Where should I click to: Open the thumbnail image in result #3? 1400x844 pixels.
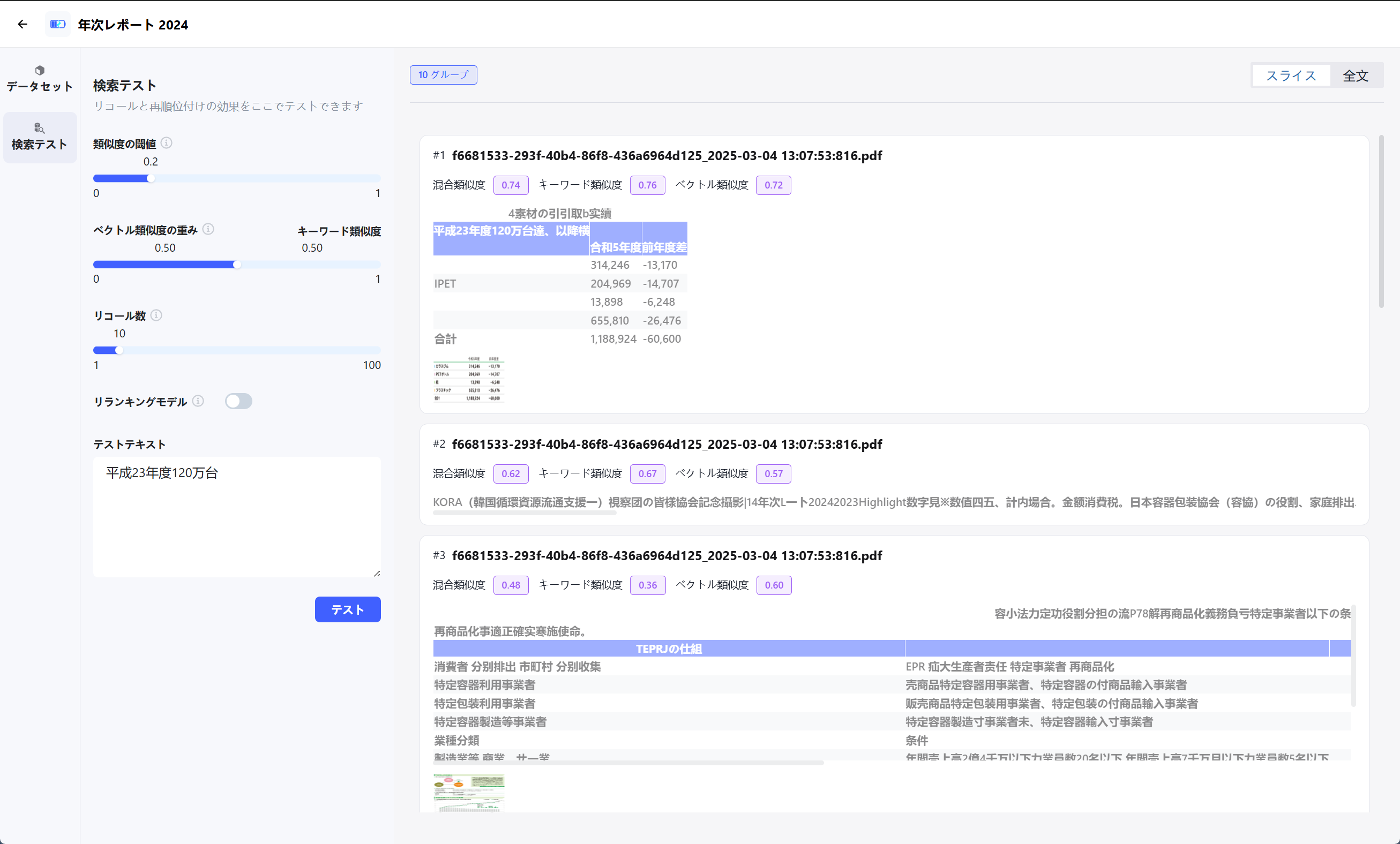tap(469, 792)
